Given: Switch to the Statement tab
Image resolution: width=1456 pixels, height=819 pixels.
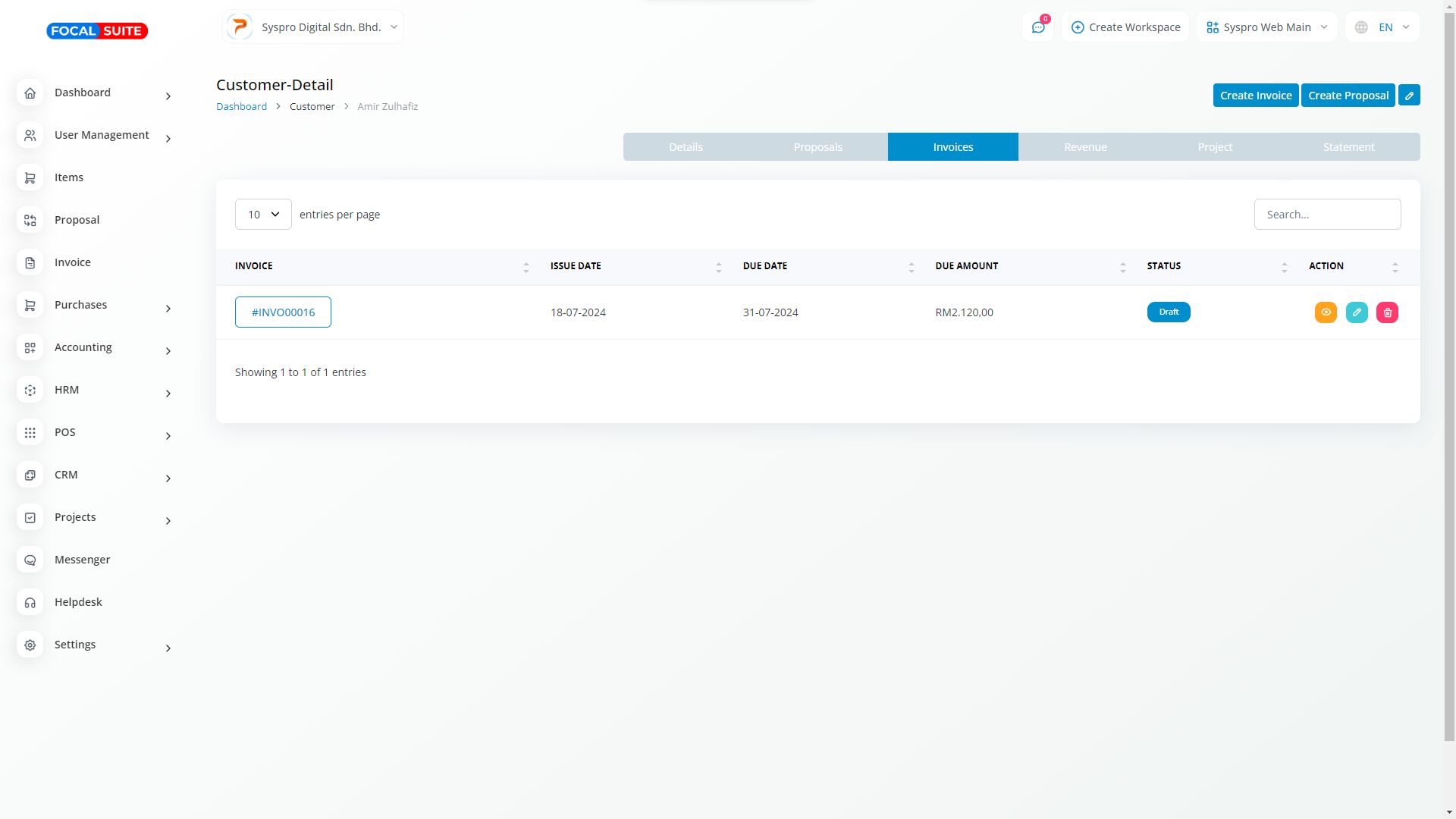Looking at the screenshot, I should click(1348, 147).
